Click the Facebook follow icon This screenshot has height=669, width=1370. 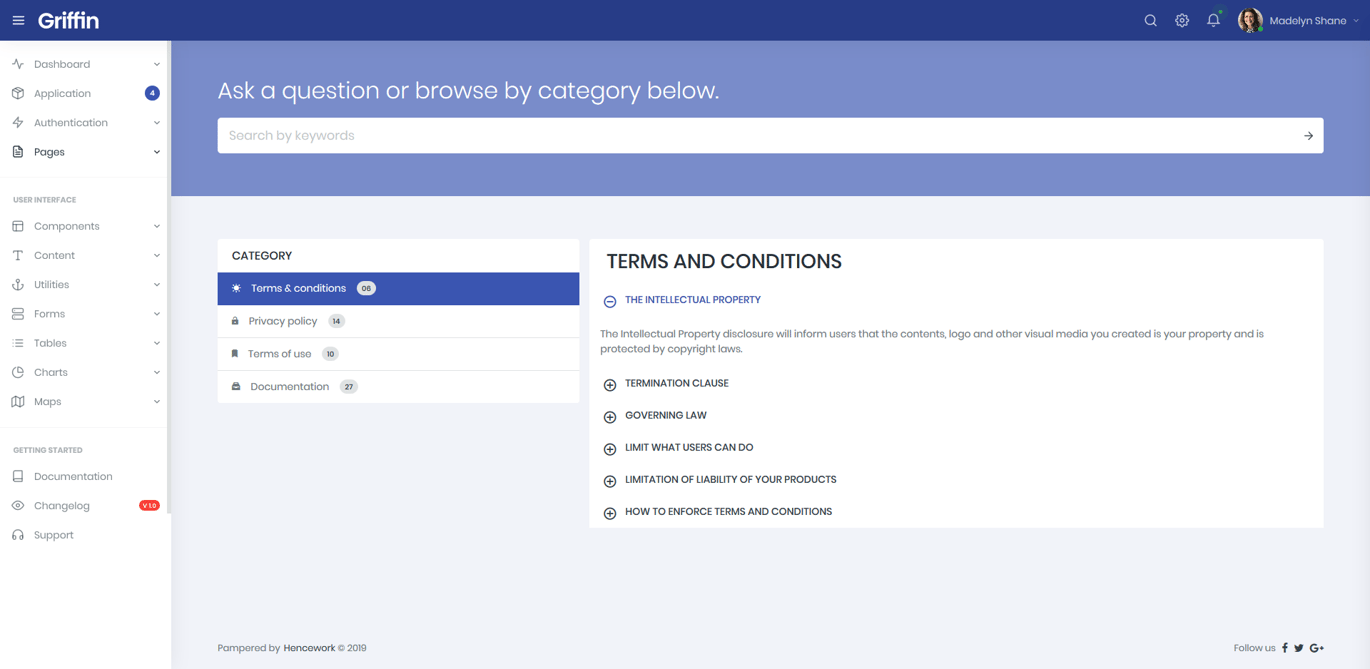point(1285,648)
